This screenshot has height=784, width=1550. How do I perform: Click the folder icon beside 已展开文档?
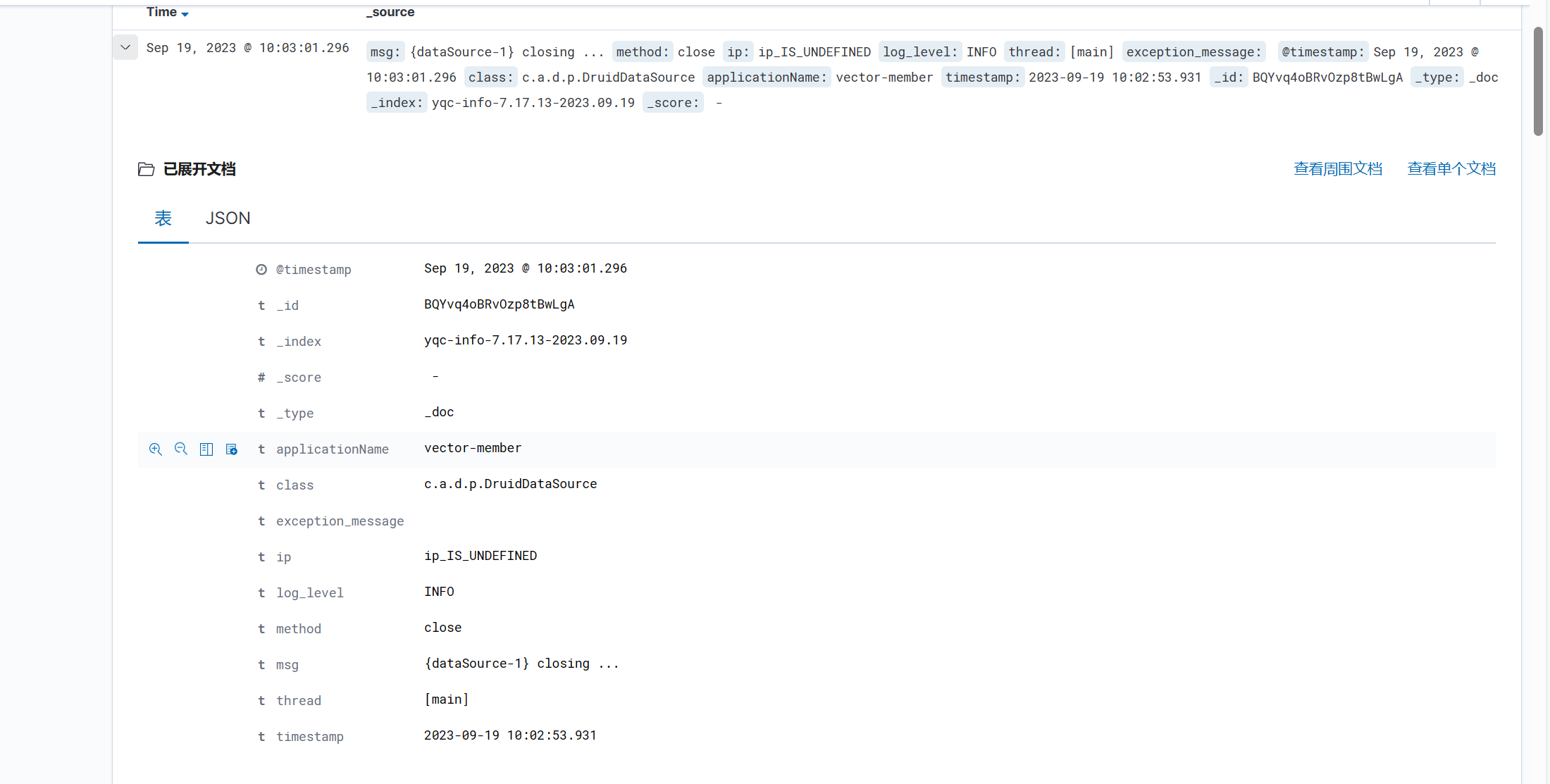(x=146, y=170)
